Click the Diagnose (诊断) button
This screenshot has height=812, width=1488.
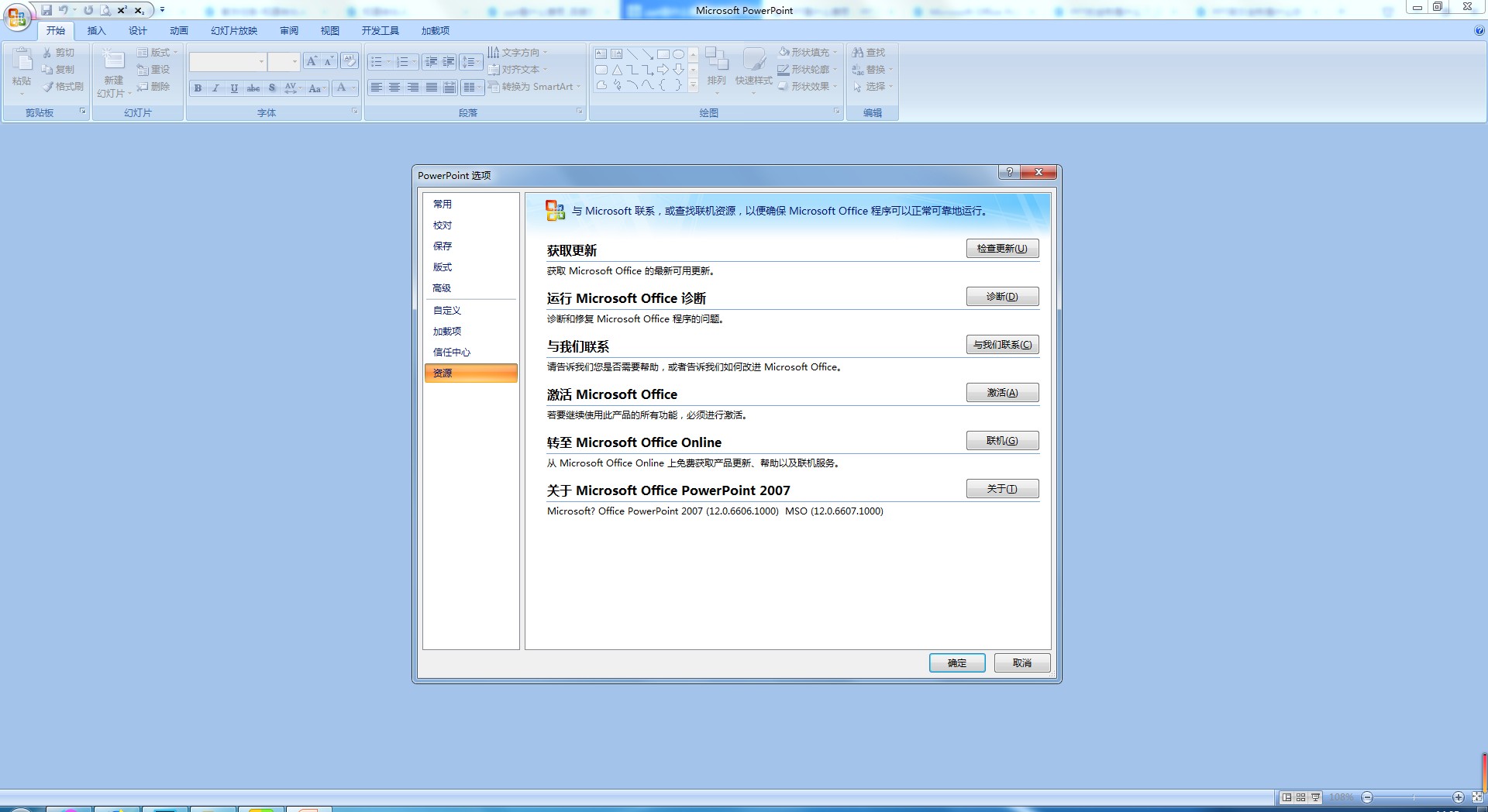(x=1002, y=297)
